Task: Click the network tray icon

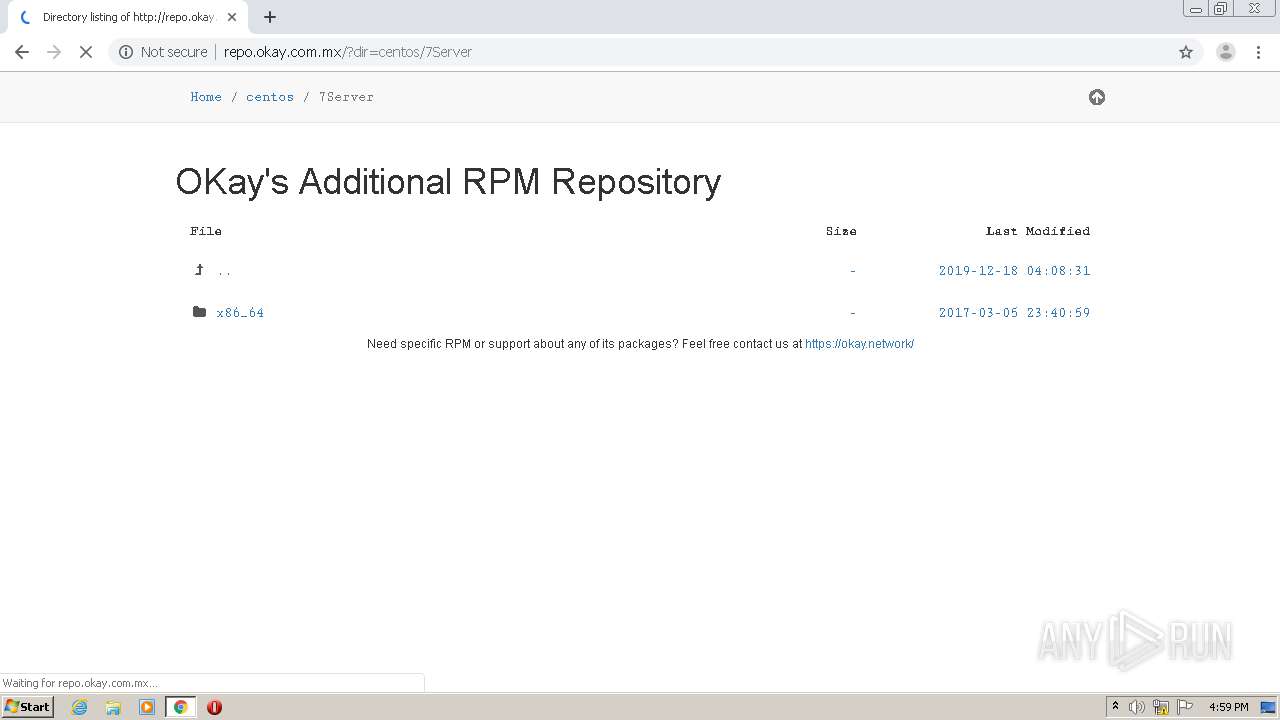Action: [1161, 707]
